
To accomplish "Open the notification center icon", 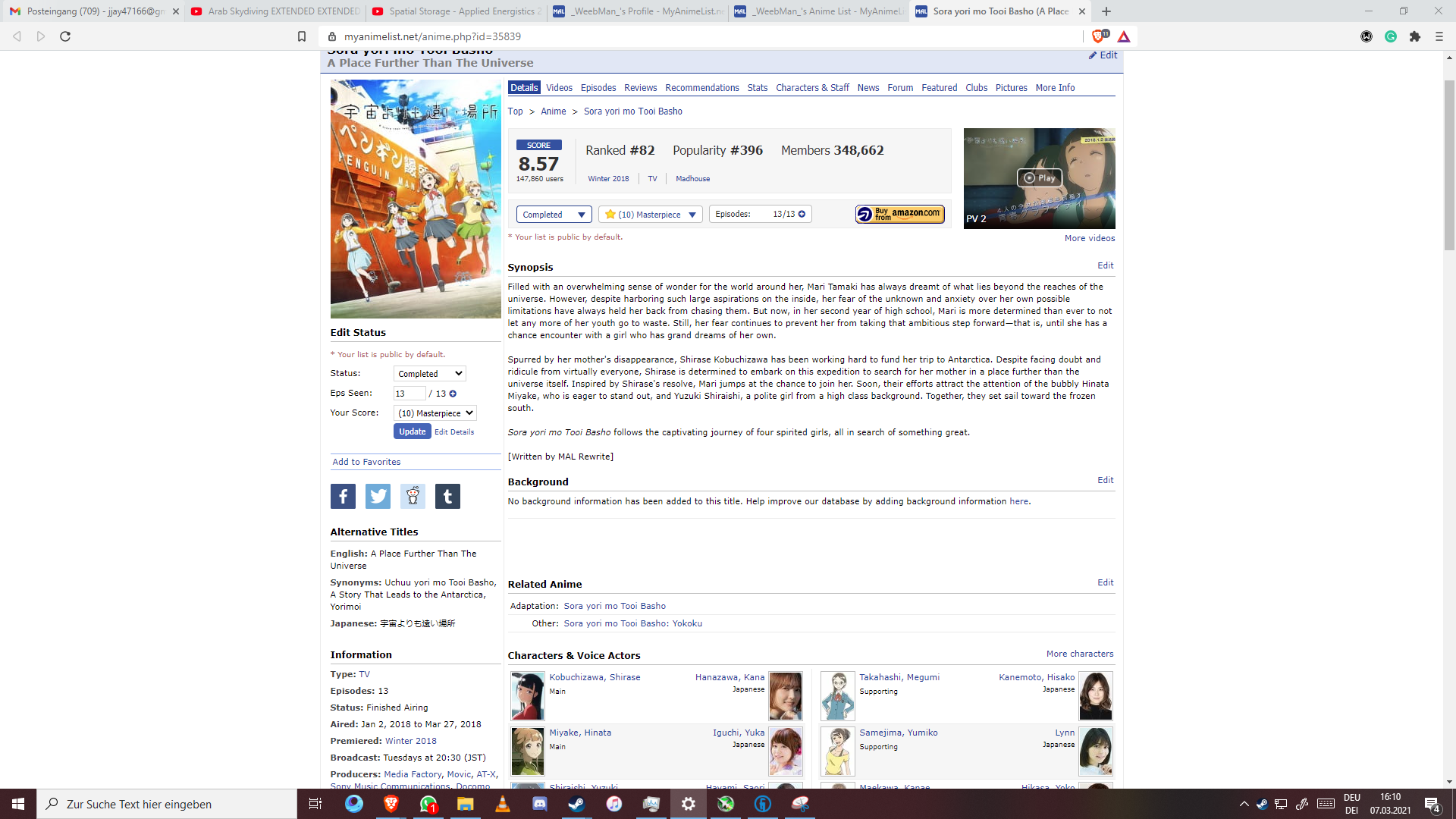I will [1432, 804].
